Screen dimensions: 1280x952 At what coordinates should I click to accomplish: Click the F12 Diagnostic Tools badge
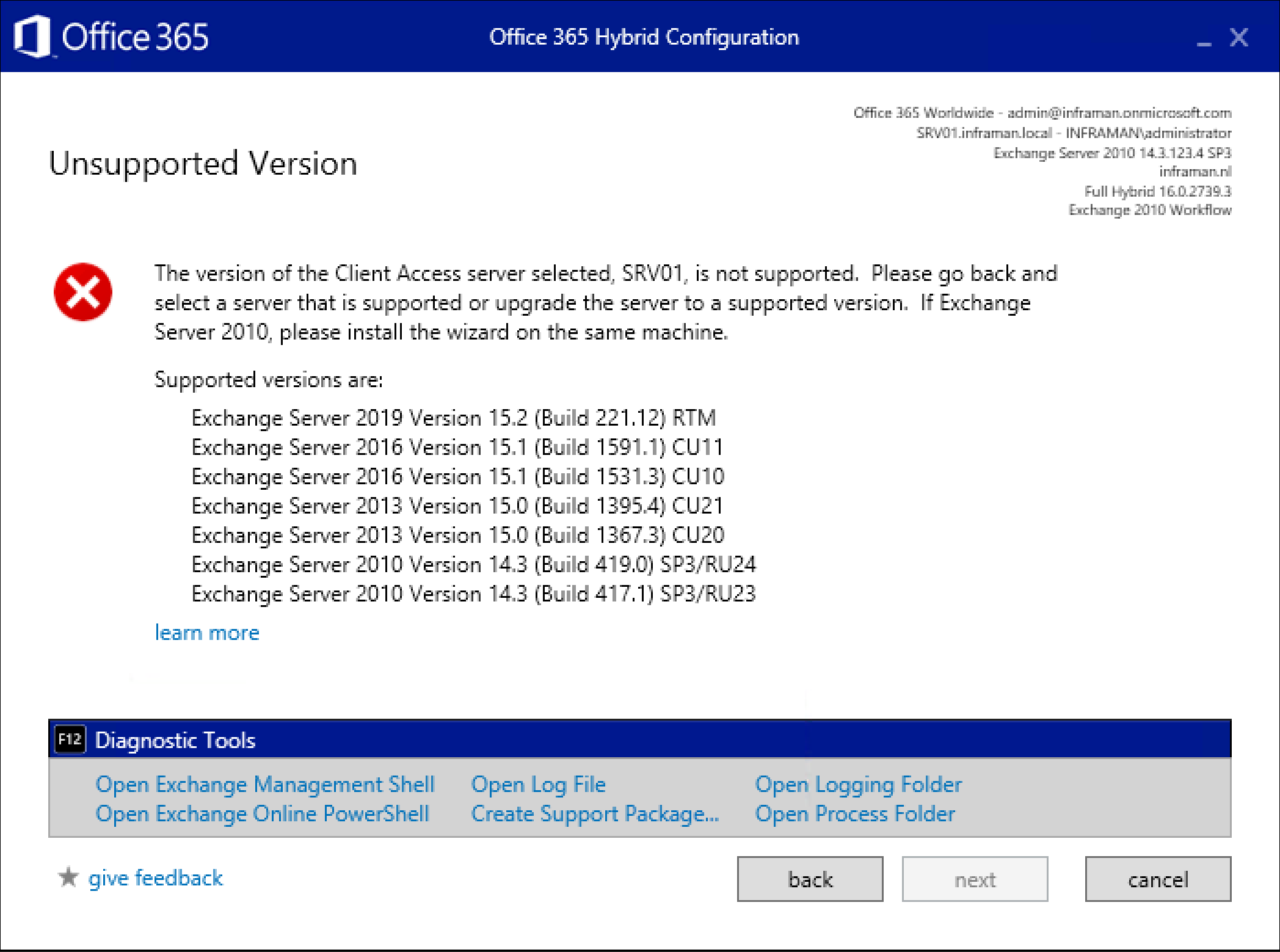(69, 740)
